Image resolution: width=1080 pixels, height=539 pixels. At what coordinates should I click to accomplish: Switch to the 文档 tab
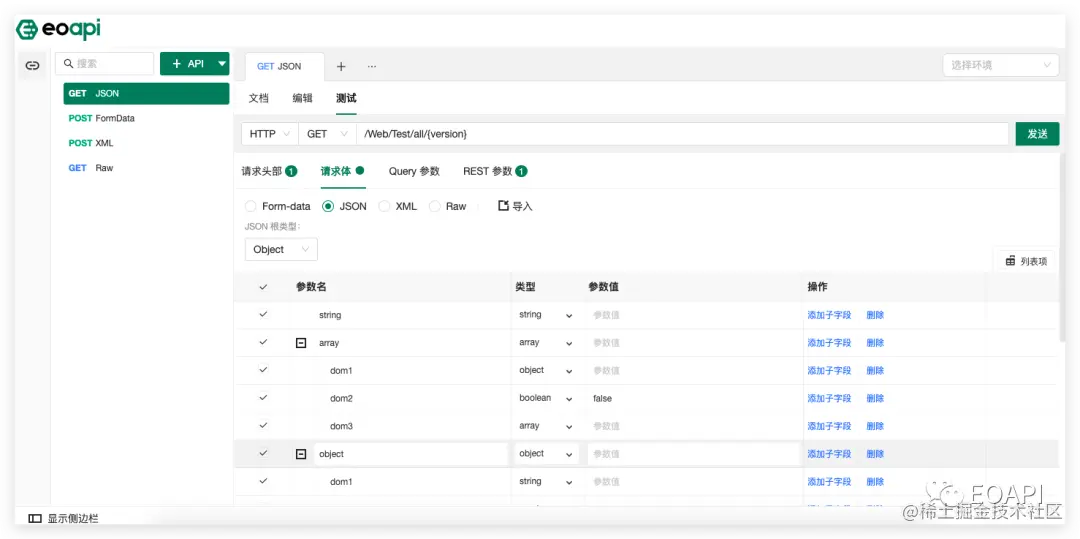coord(258,98)
